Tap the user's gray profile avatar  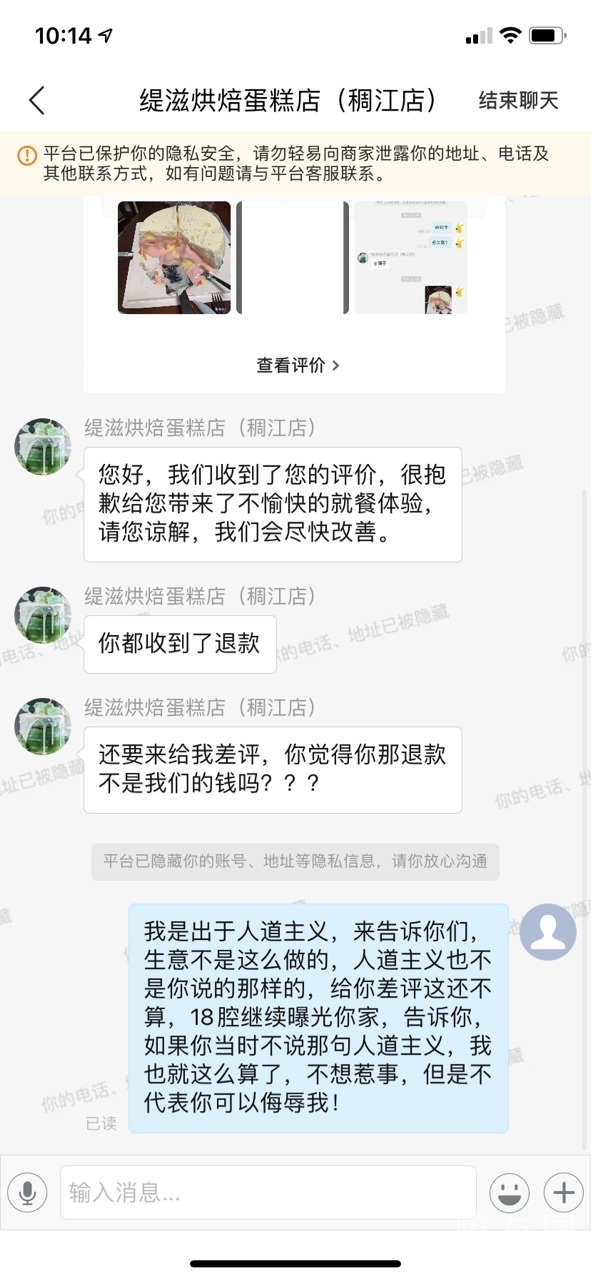click(548, 932)
